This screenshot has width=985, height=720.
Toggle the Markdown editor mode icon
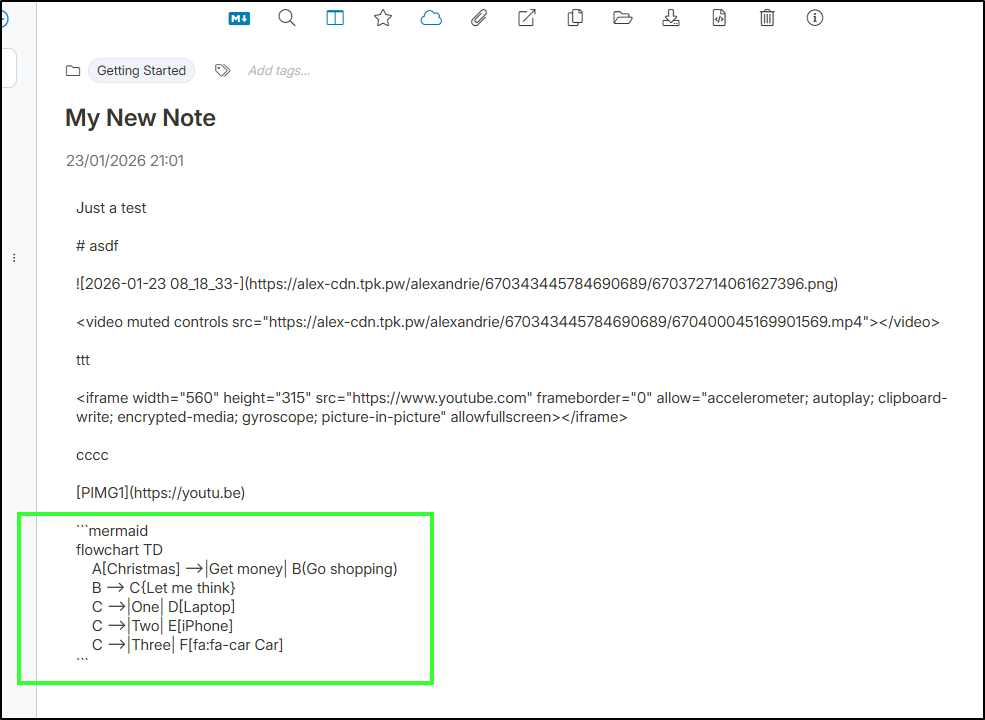239,18
